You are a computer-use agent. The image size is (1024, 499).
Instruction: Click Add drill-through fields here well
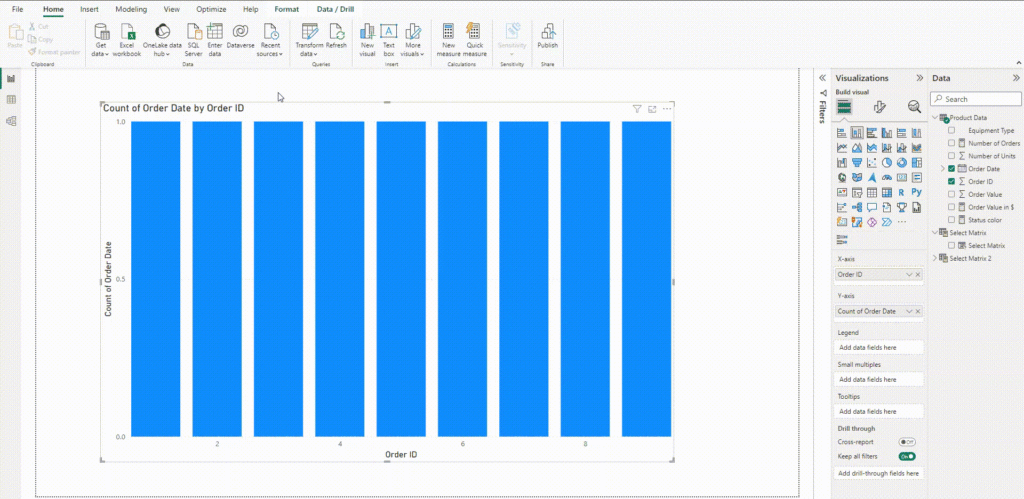(879, 473)
